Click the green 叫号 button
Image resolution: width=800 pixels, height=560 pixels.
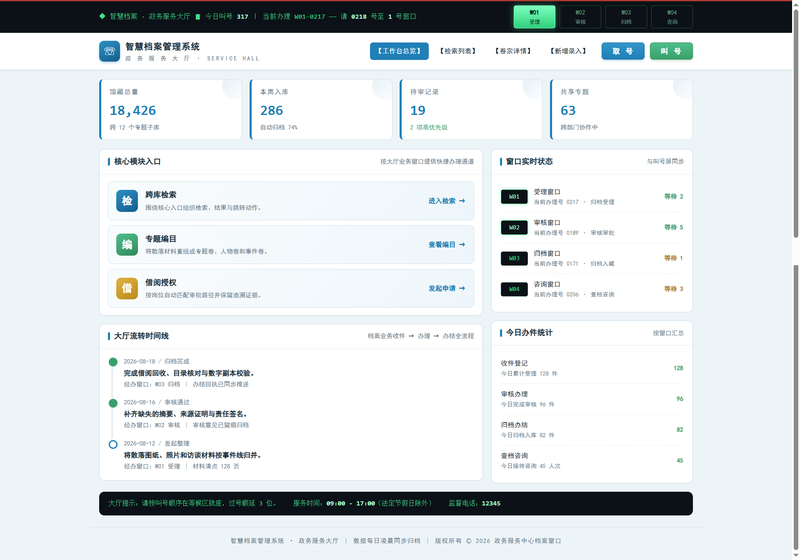click(x=671, y=51)
